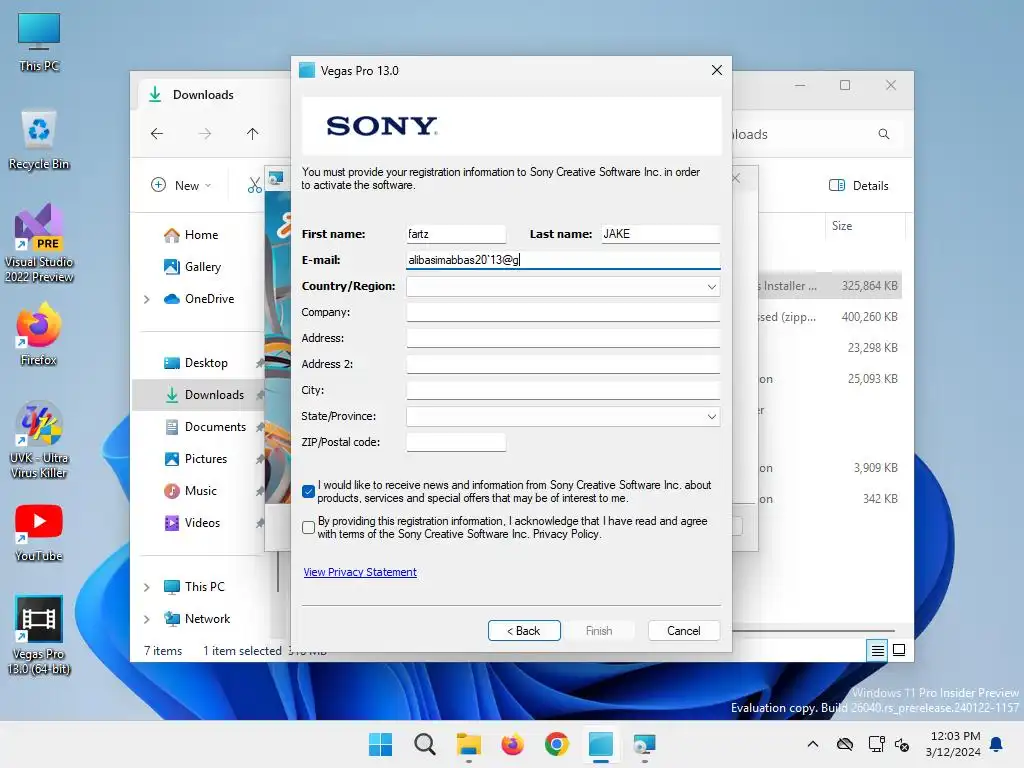
Task: Click into the E-mail field
Action: 563,260
